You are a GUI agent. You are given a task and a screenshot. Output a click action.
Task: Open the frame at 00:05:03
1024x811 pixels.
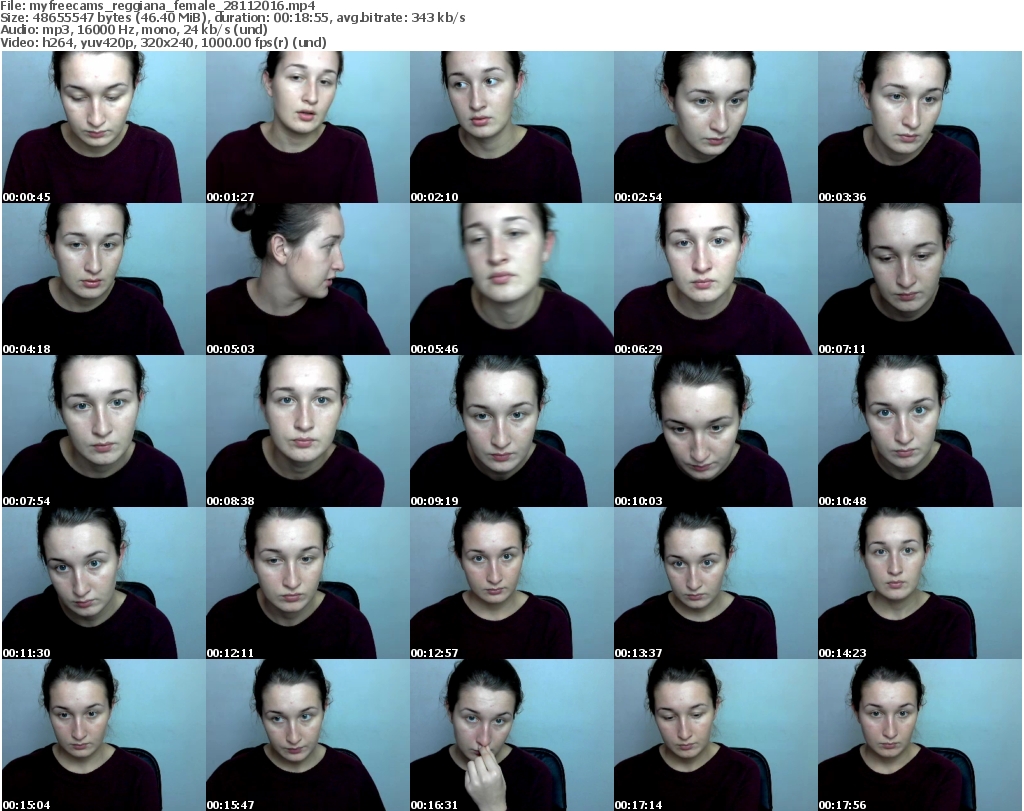click(x=308, y=279)
